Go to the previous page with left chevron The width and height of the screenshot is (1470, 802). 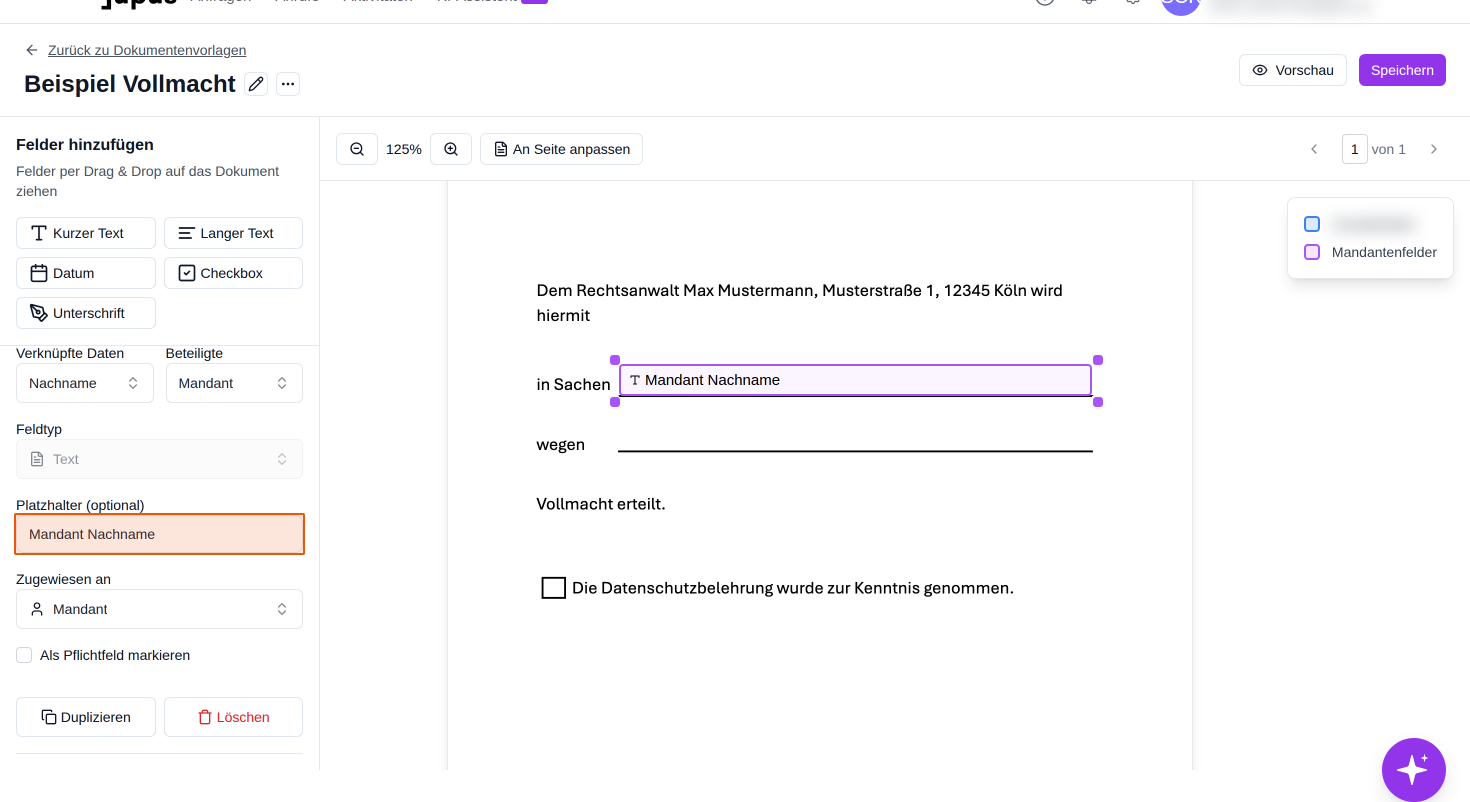click(x=1314, y=149)
